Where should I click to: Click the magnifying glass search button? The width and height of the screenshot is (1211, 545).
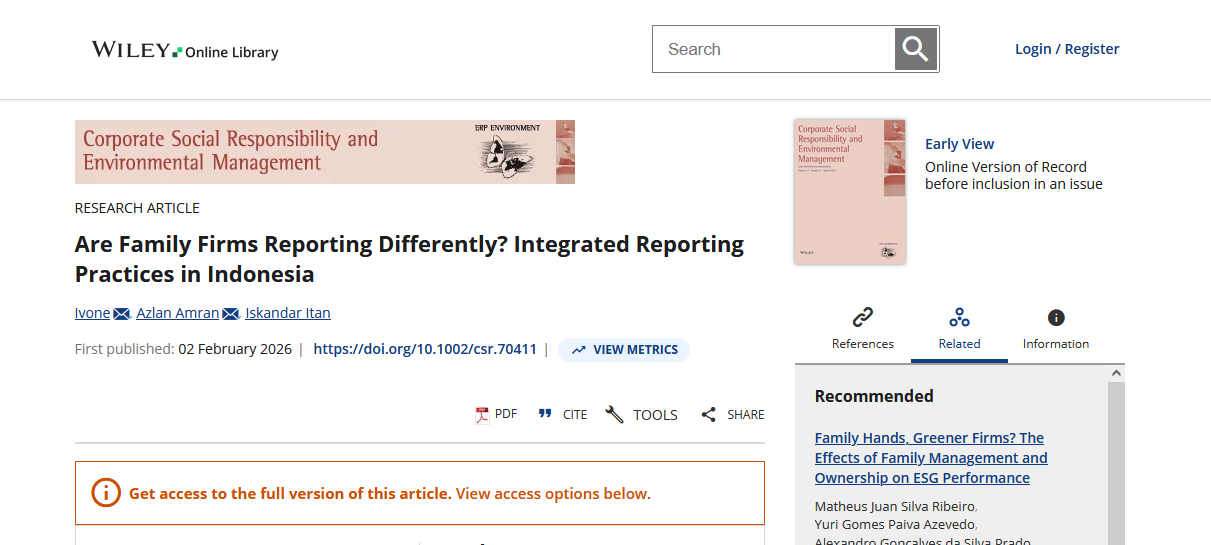coord(915,49)
